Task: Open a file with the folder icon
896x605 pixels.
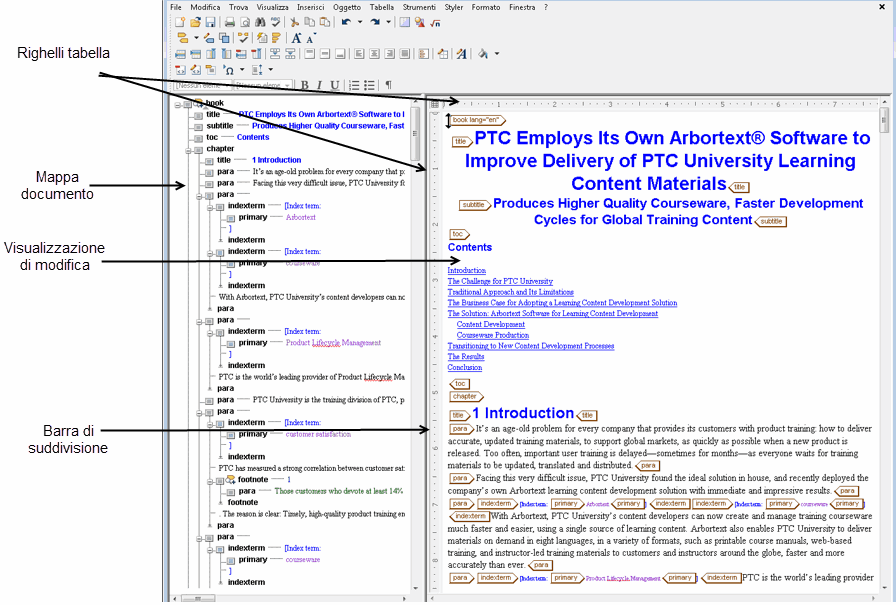Action: pos(195,22)
